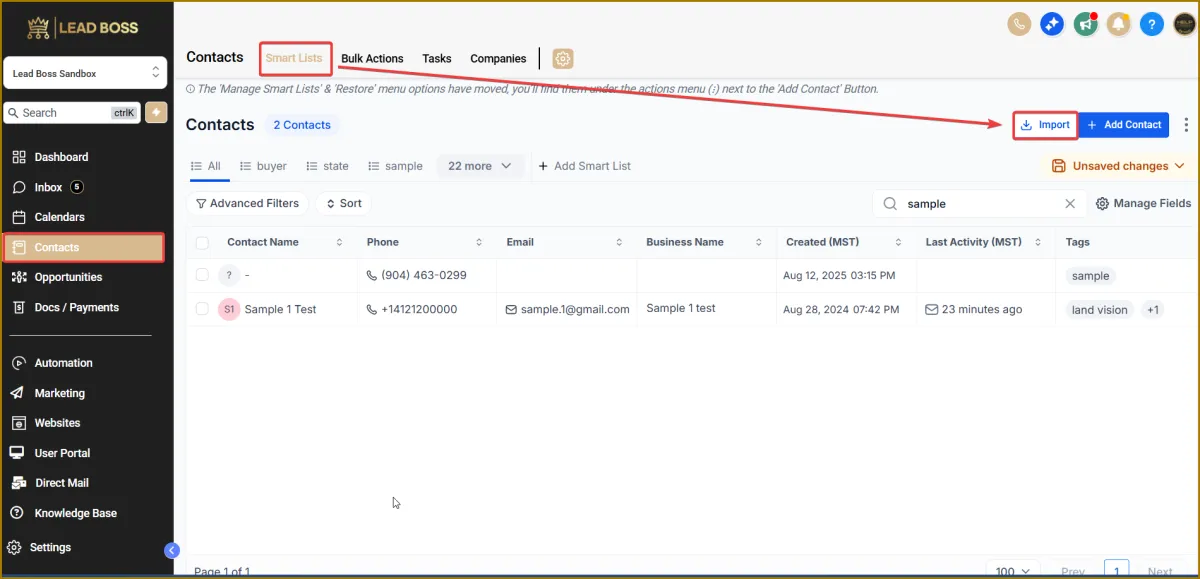This screenshot has width=1200, height=579.
Task: Select the state smart list tab
Action: tap(327, 166)
